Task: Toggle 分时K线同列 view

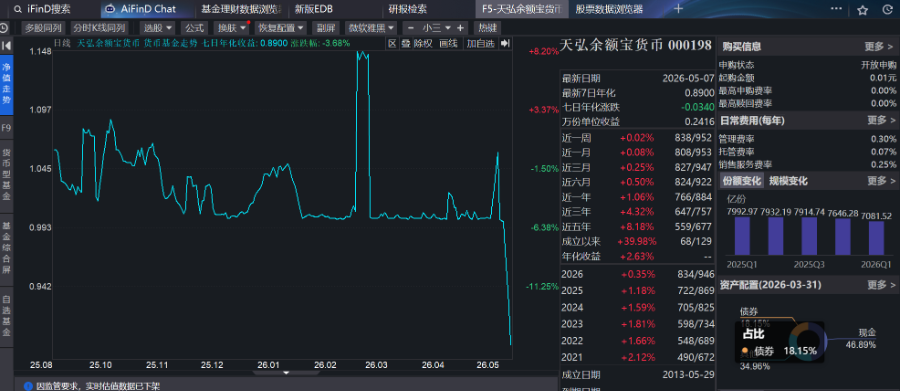Action: (99, 28)
